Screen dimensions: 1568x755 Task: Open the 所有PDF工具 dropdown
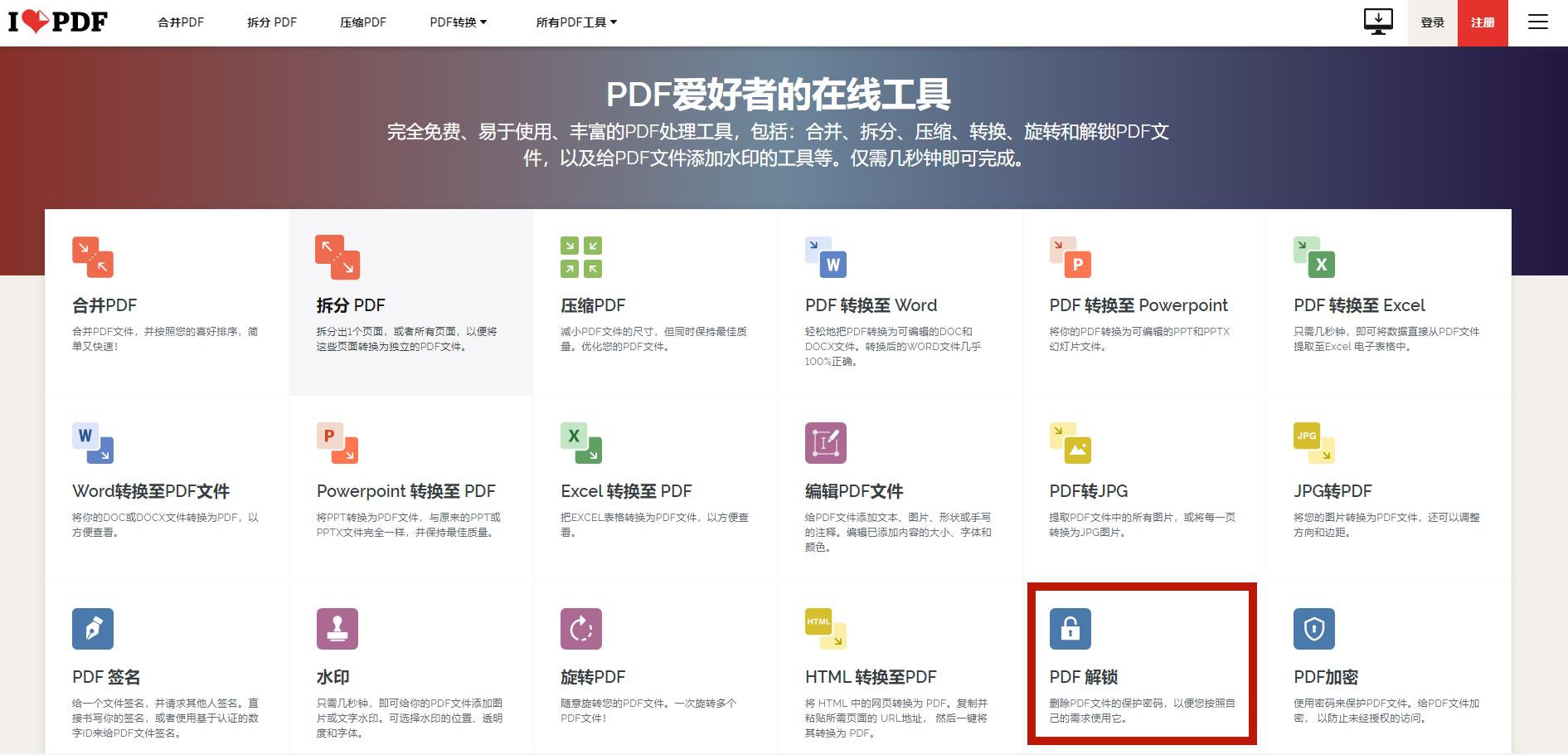coord(574,22)
